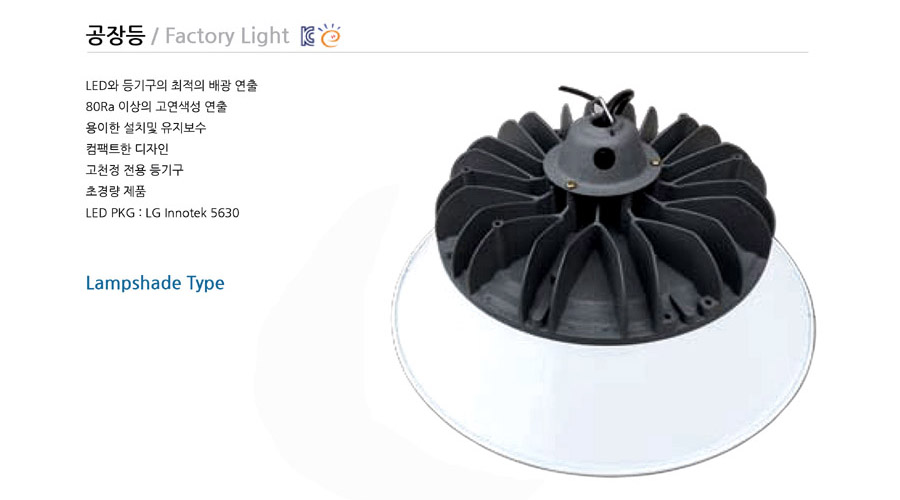900x500 pixels.
Task: Click the horizontal divider under the title
Action: tap(447, 52)
